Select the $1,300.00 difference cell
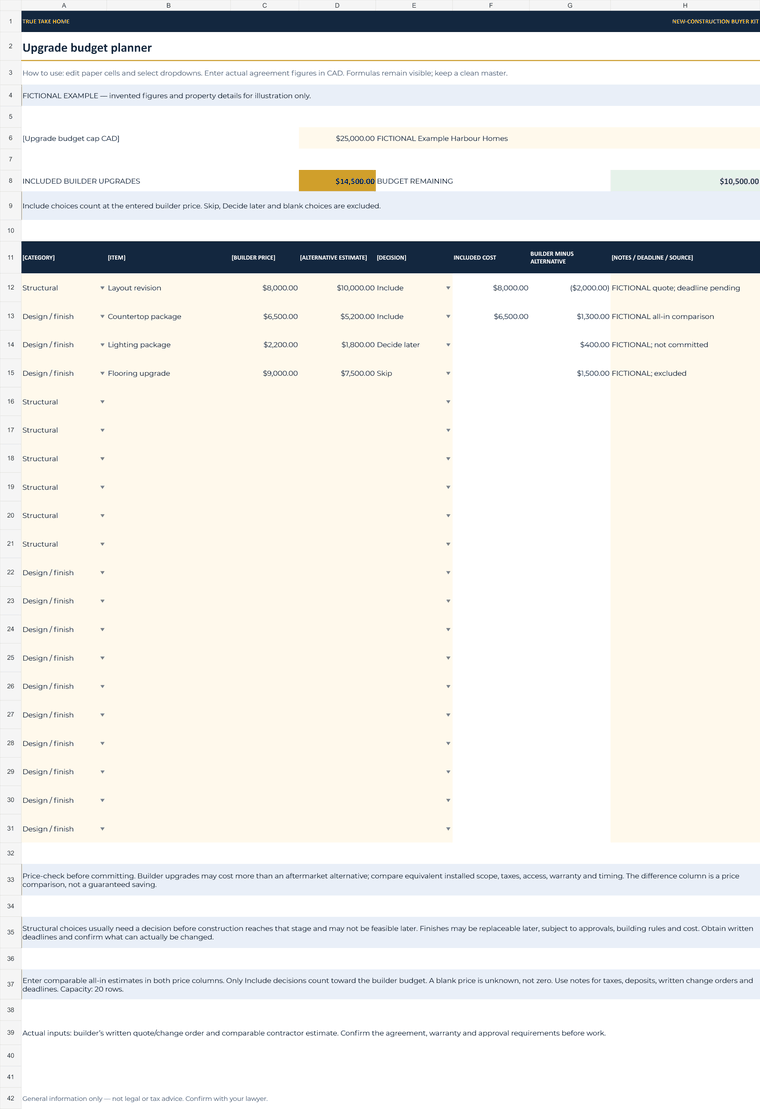Viewport: 760px width, 1109px height. click(570, 316)
